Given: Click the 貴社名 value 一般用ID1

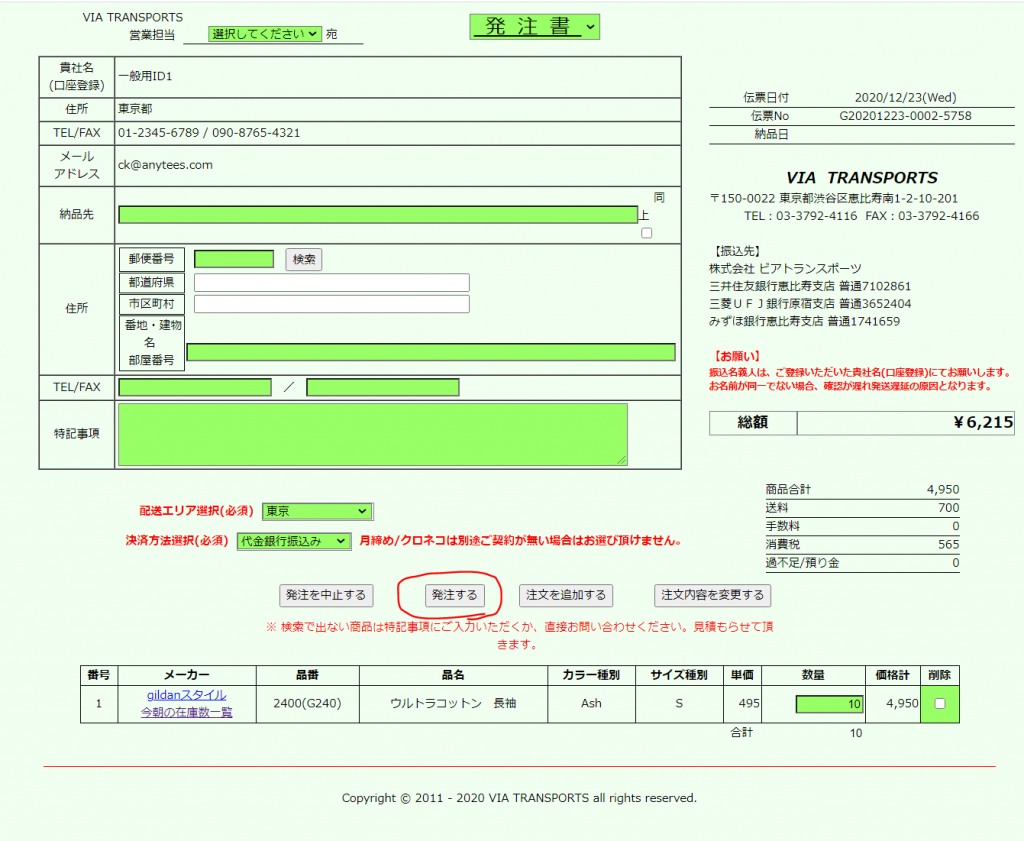Looking at the screenshot, I should pos(145,76).
